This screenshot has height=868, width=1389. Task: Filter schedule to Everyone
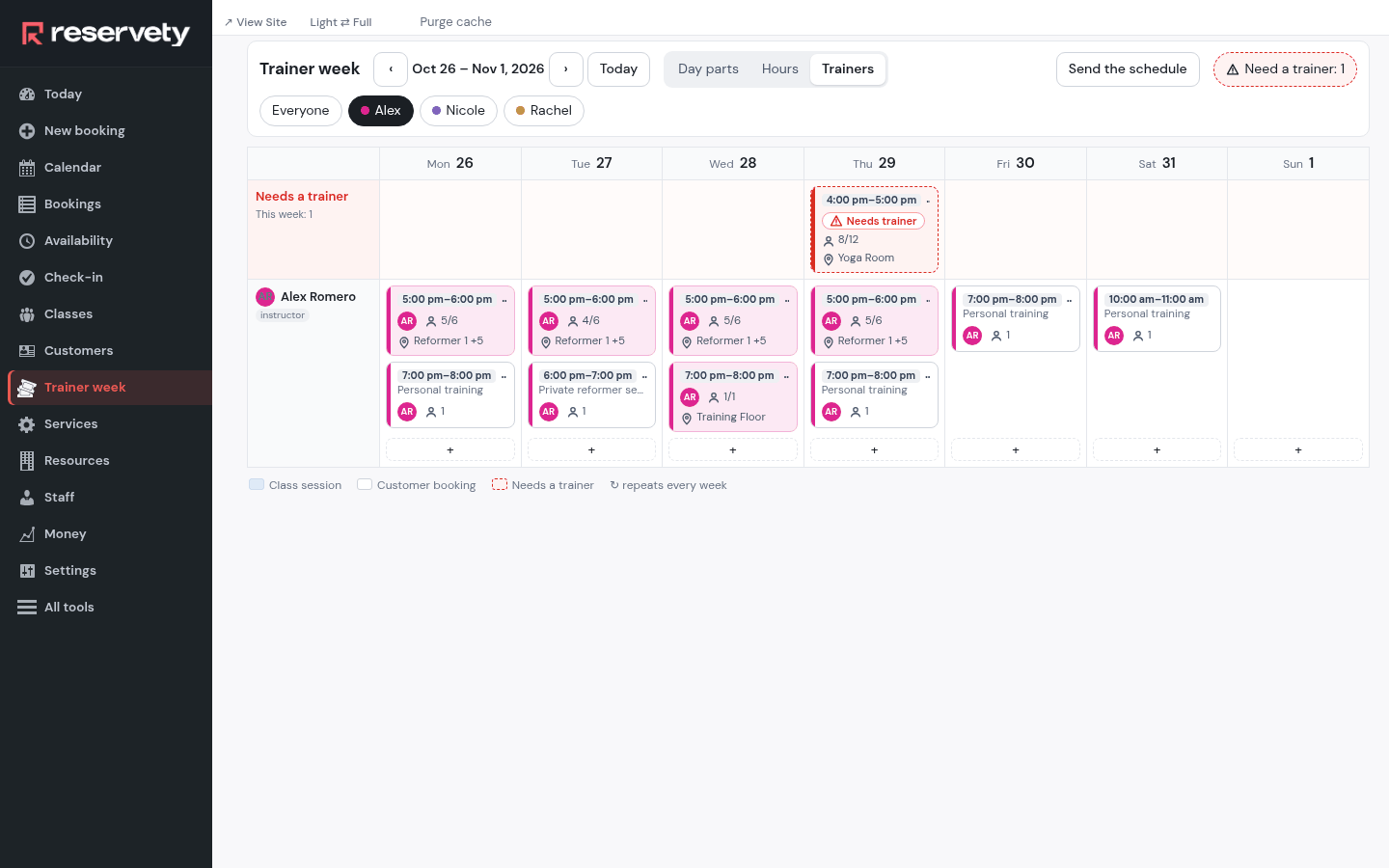pos(301,111)
